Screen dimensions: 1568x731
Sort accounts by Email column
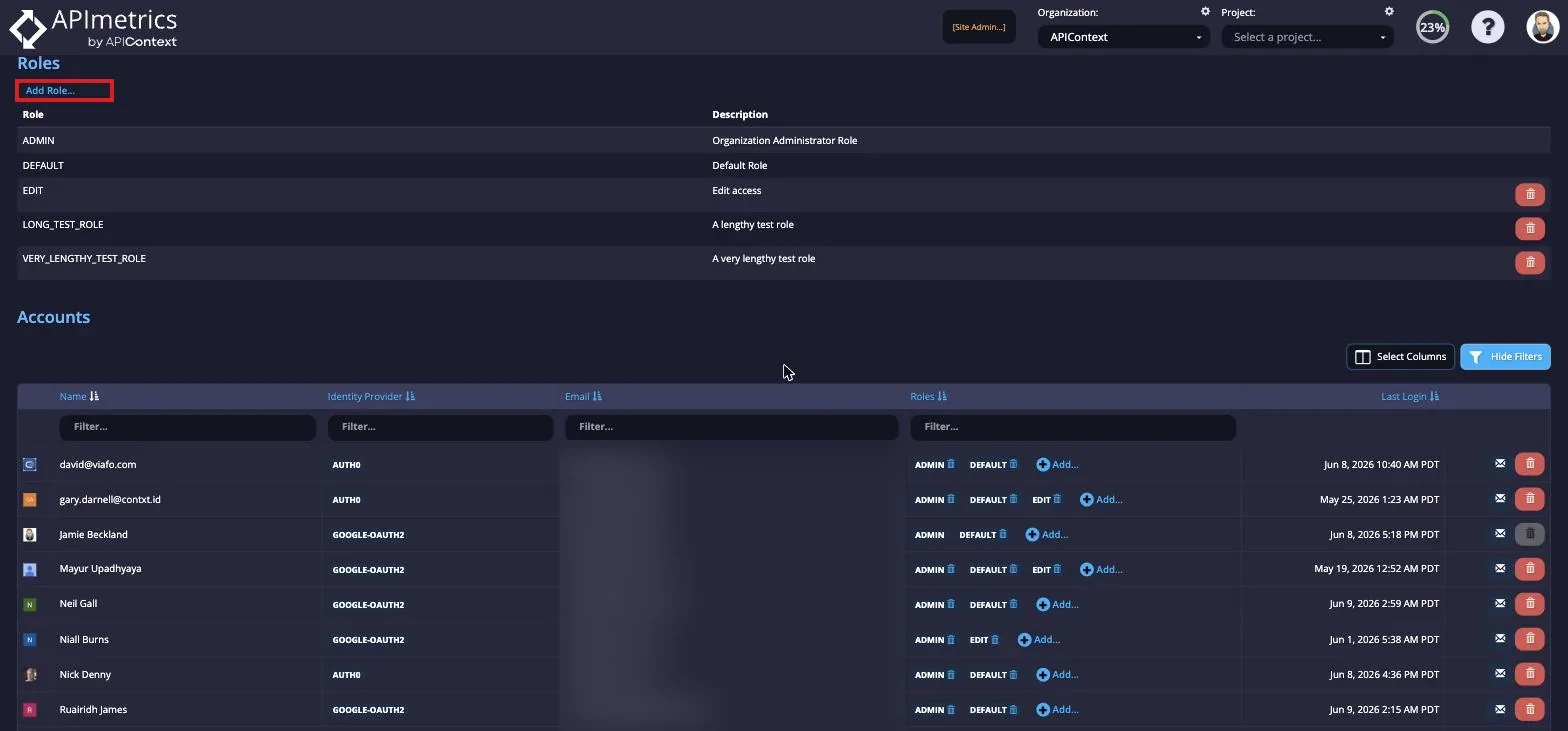(x=583, y=396)
